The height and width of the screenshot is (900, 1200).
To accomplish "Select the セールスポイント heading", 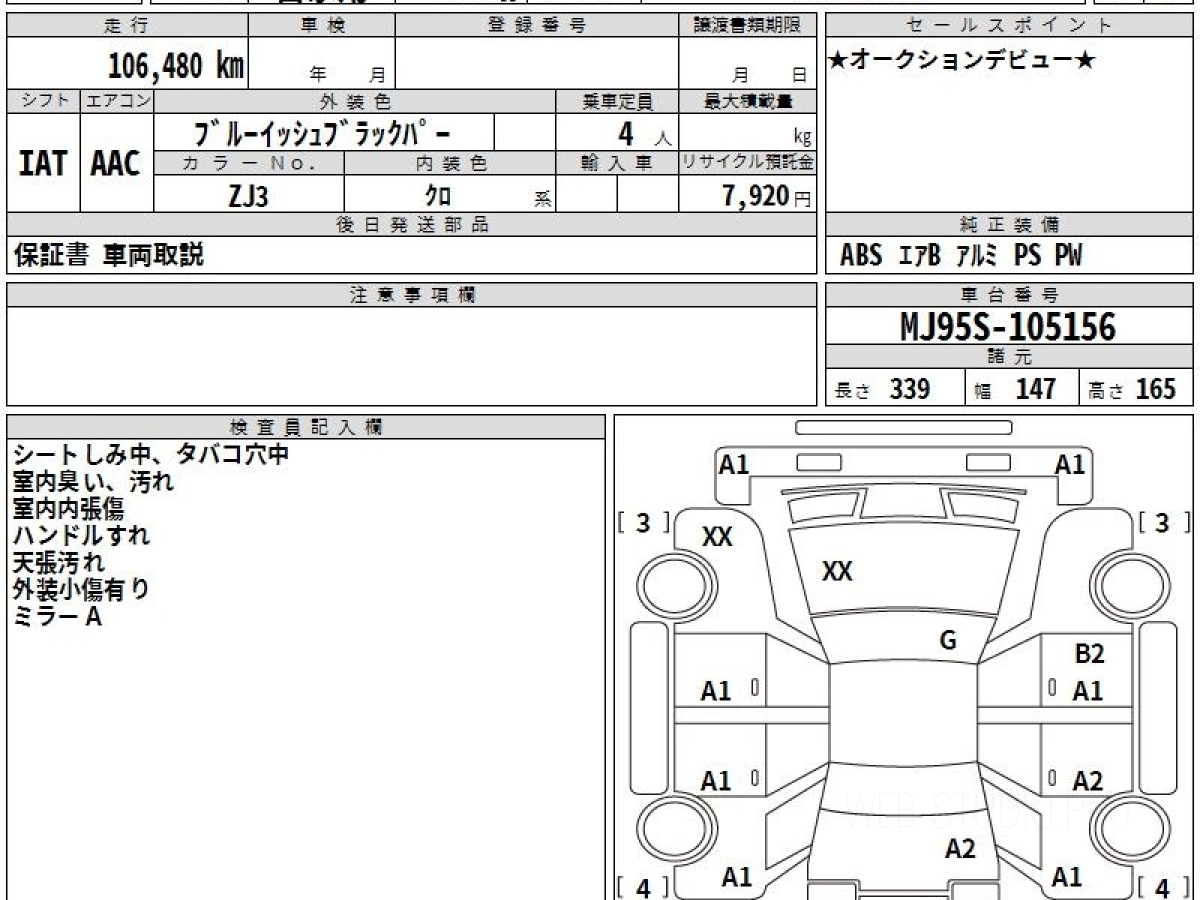I will point(1009,26).
